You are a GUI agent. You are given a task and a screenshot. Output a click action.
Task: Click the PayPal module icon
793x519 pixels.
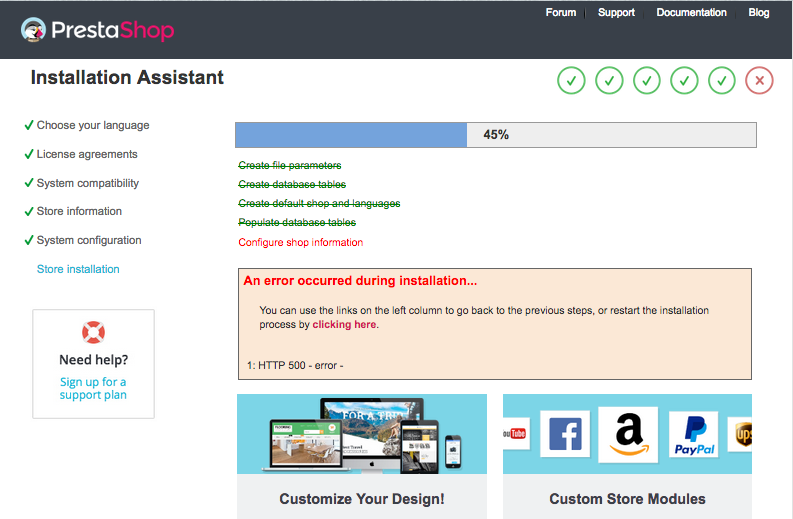click(694, 434)
